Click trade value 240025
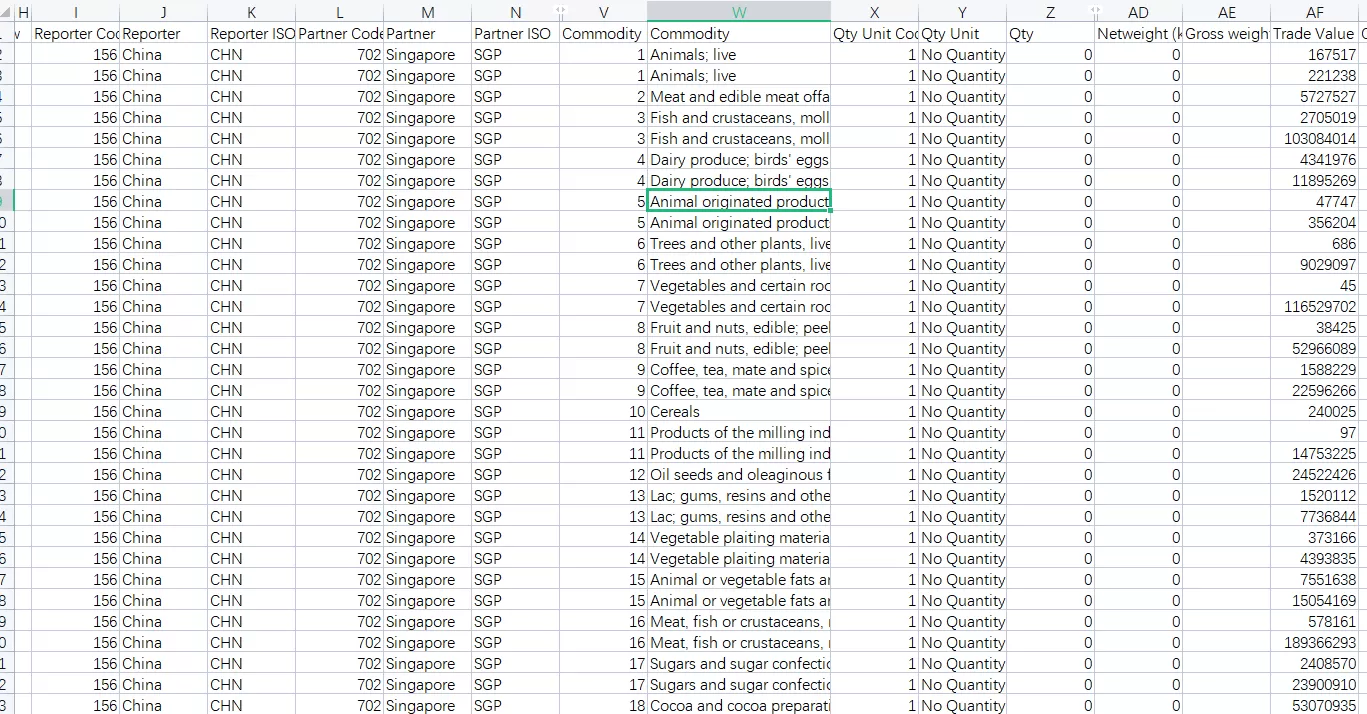 click(1314, 411)
